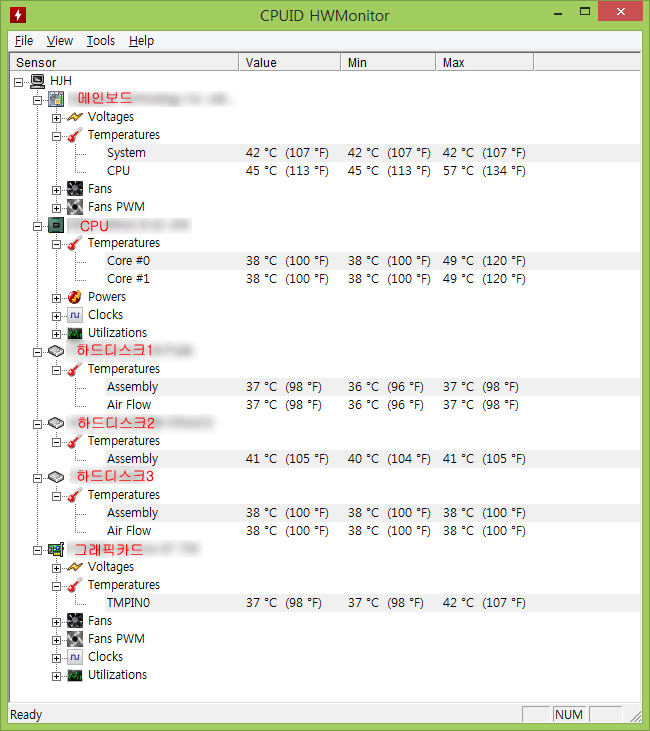Viewport: 650px width, 731px height.
Task: Minimize the HWMonitor window
Action: click(558, 12)
